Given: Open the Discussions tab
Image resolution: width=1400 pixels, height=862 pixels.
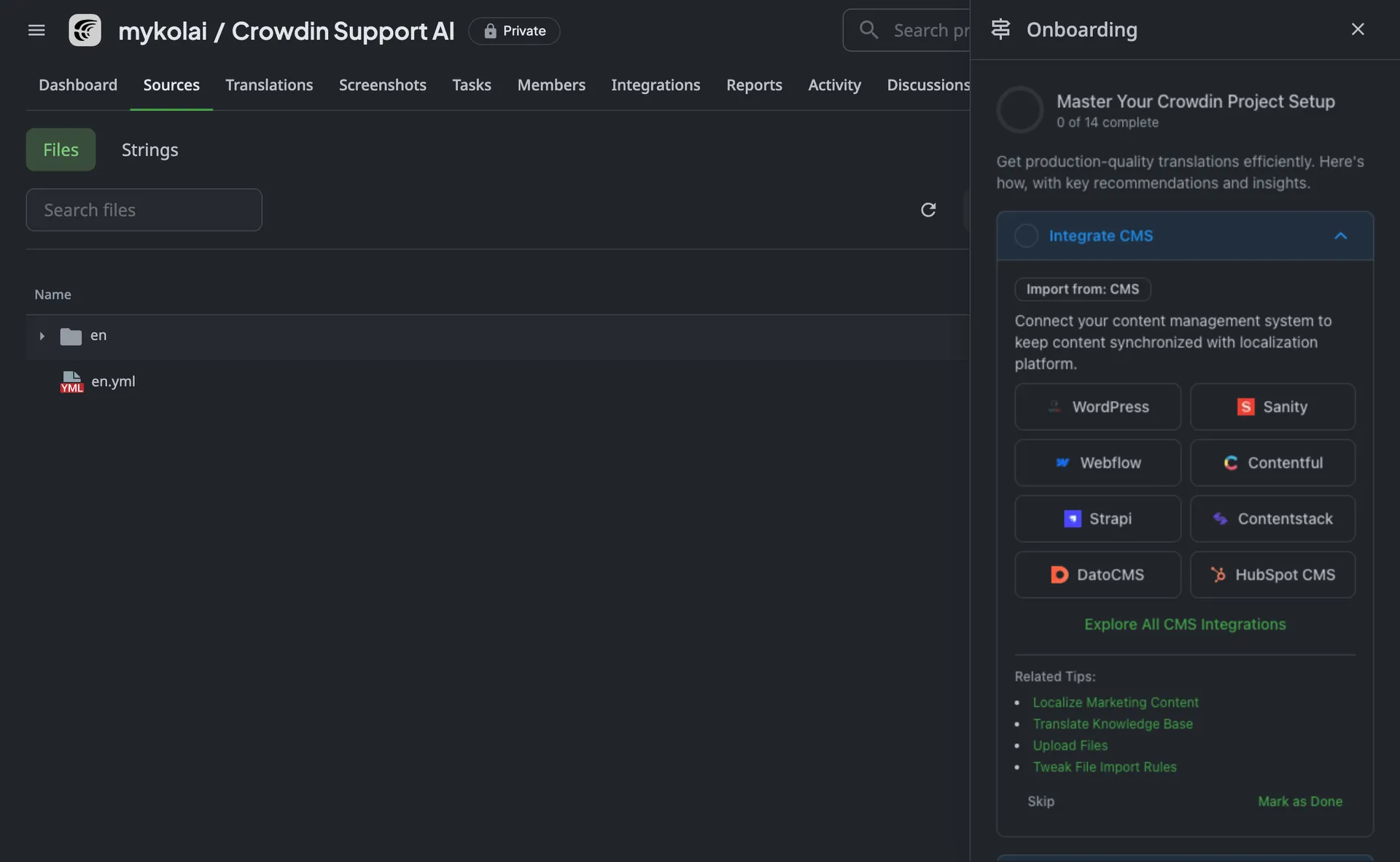Looking at the screenshot, I should click(x=927, y=85).
